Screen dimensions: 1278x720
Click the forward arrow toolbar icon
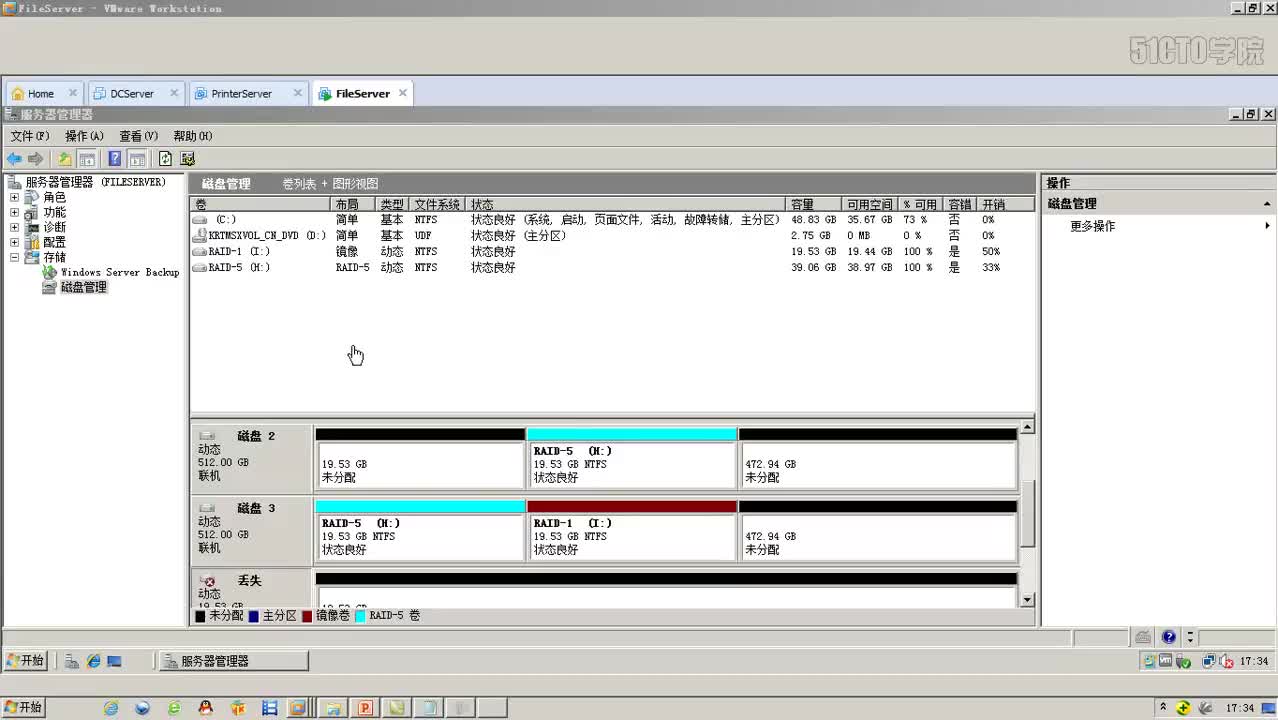(36, 159)
